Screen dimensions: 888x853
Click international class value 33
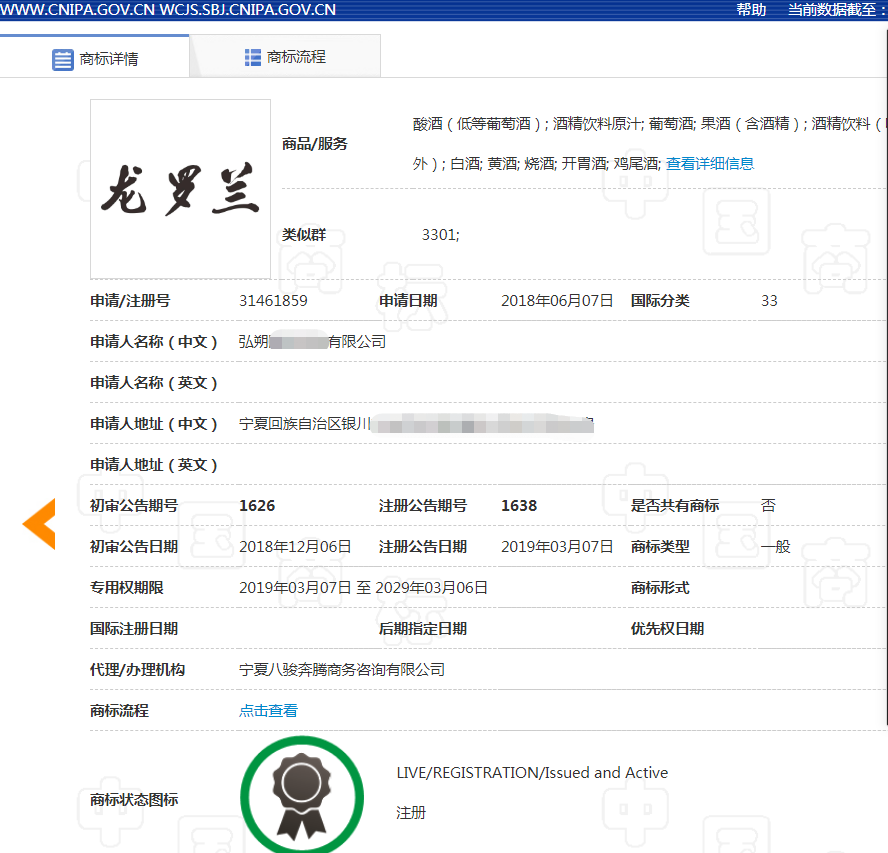[x=769, y=300]
